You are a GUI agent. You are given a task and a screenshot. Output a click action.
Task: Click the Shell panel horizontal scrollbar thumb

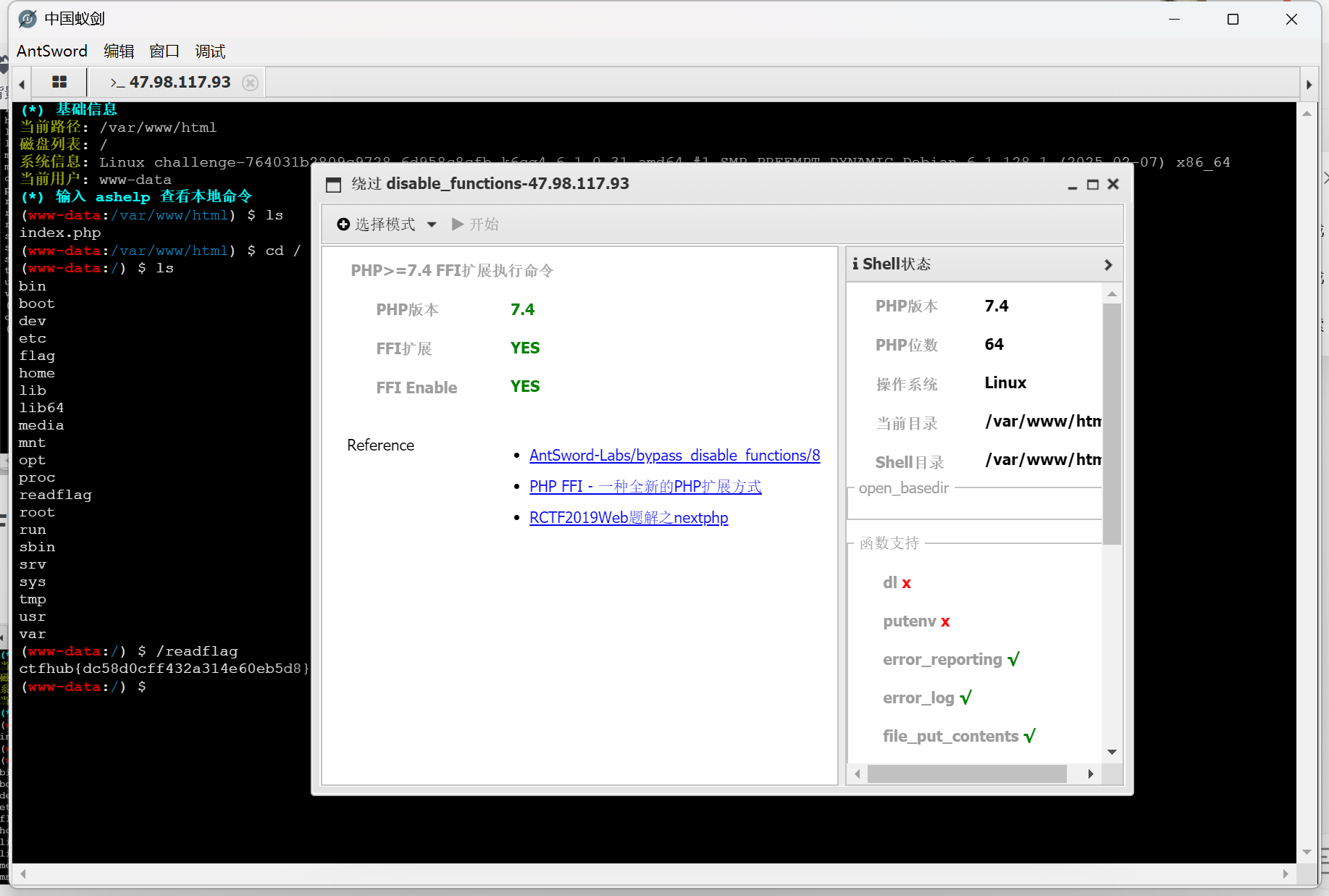click(967, 774)
